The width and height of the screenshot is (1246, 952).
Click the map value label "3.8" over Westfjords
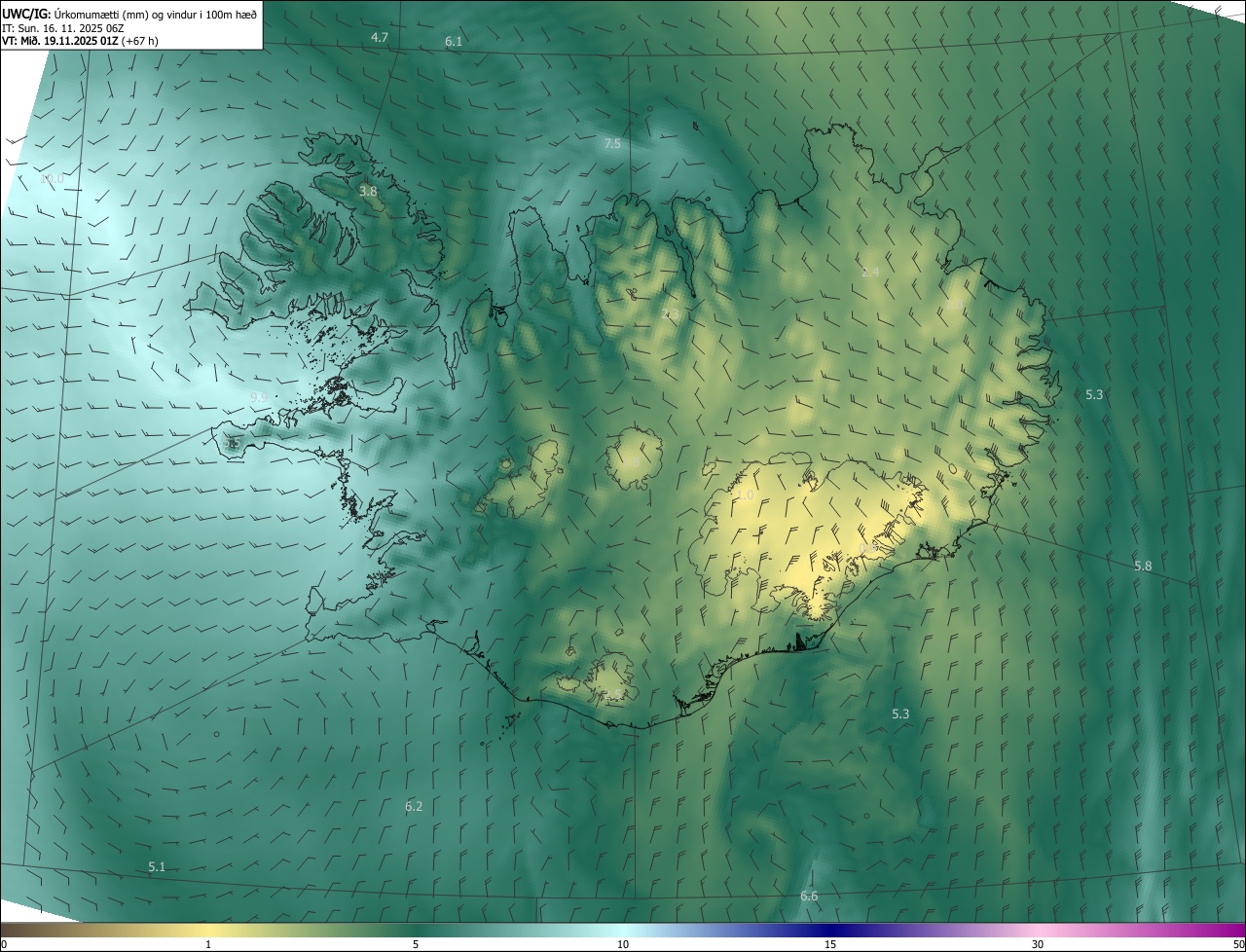(x=368, y=192)
